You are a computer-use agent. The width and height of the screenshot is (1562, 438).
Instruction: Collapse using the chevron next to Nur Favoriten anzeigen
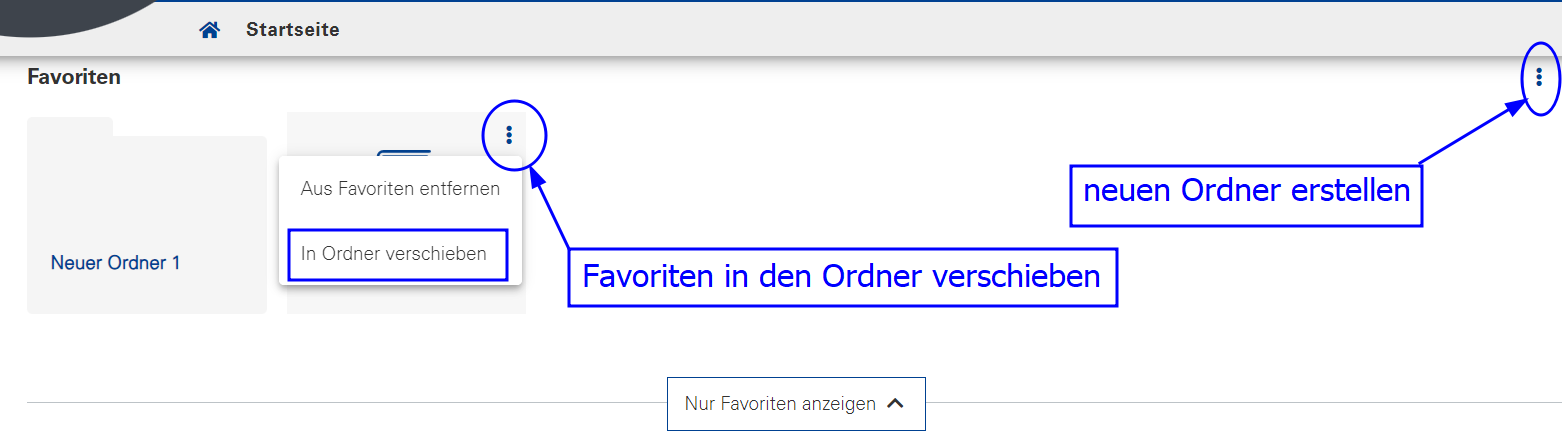896,404
